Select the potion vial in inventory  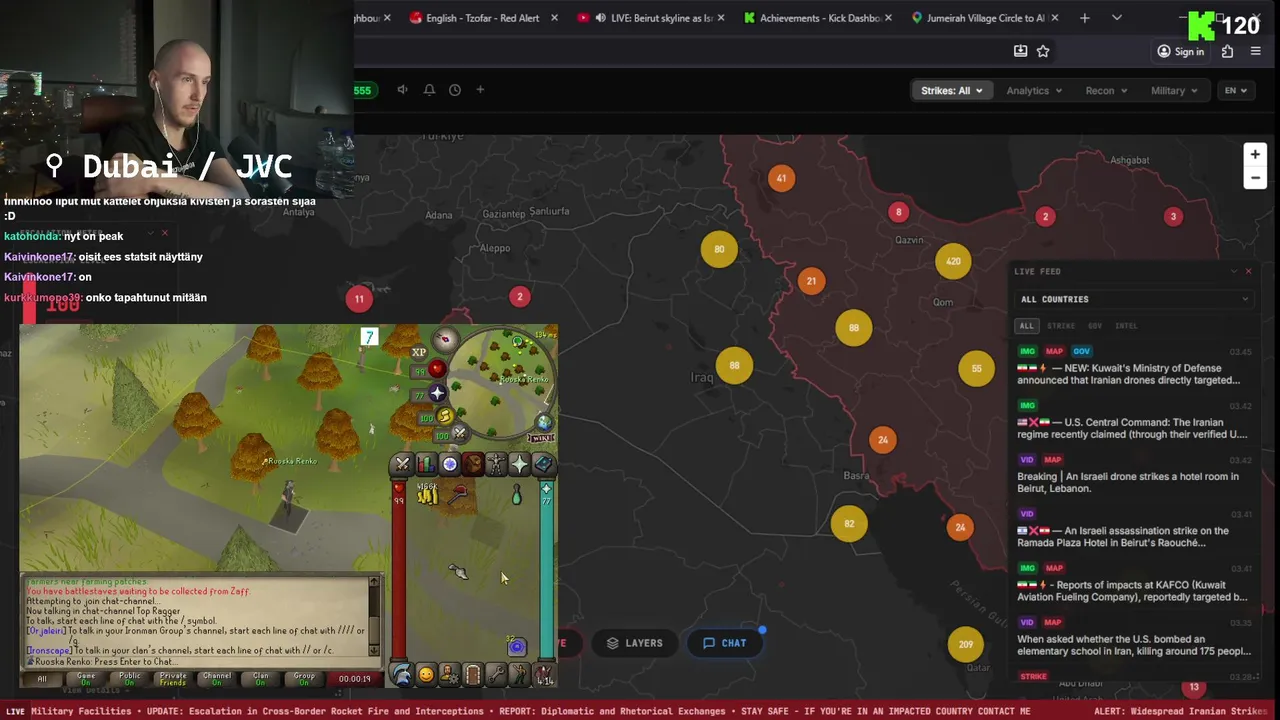click(x=517, y=494)
